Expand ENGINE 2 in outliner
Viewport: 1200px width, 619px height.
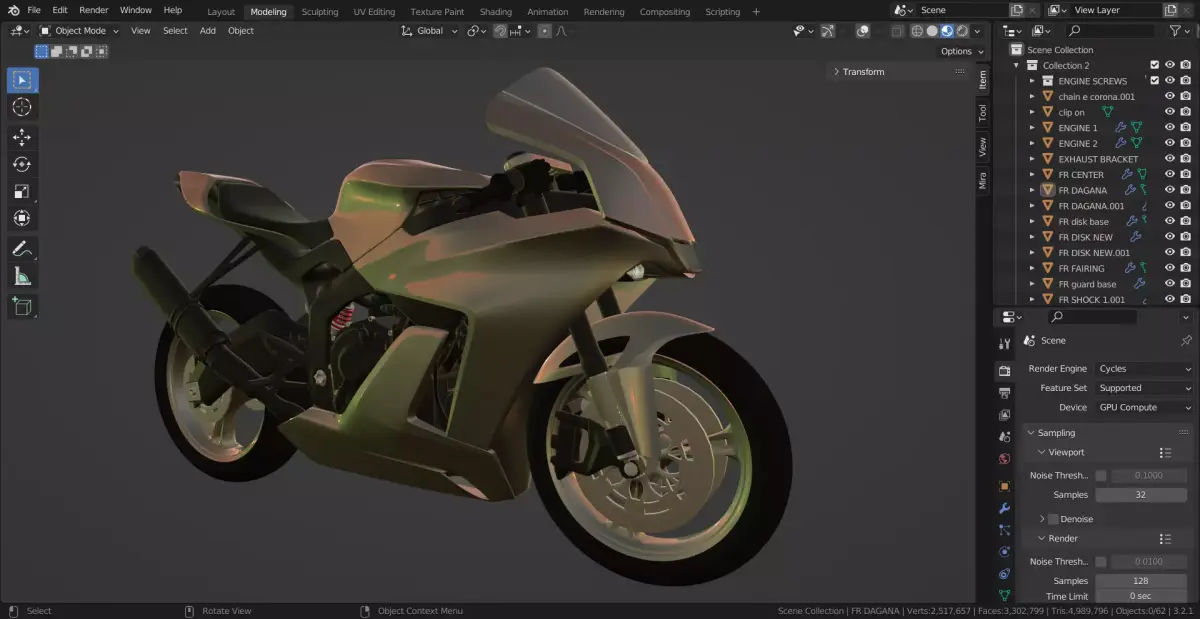(x=1033, y=143)
